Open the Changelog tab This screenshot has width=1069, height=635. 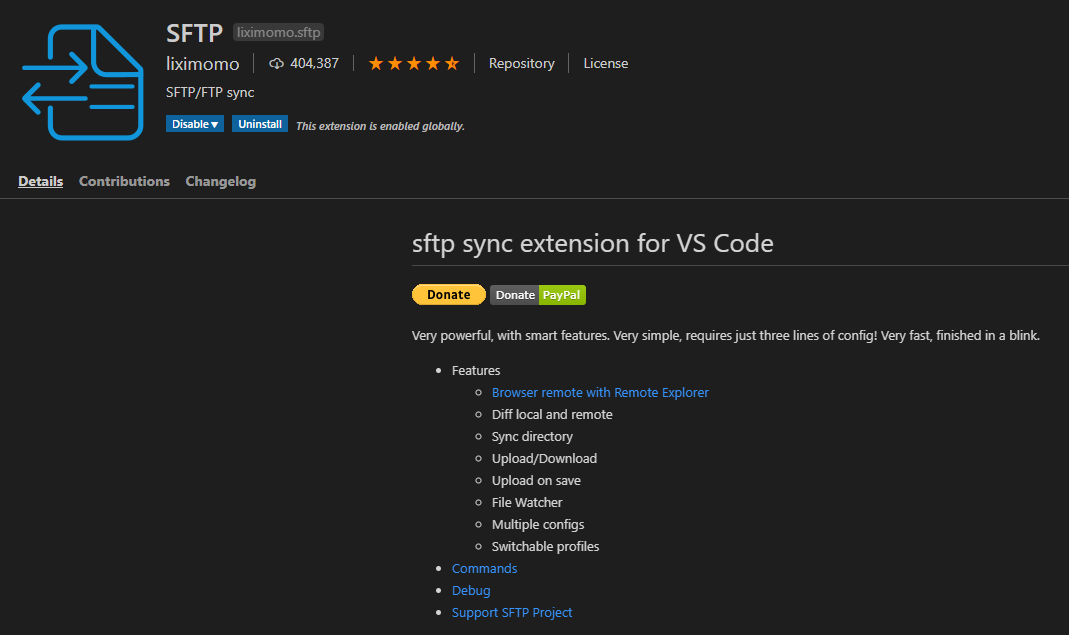pos(220,181)
